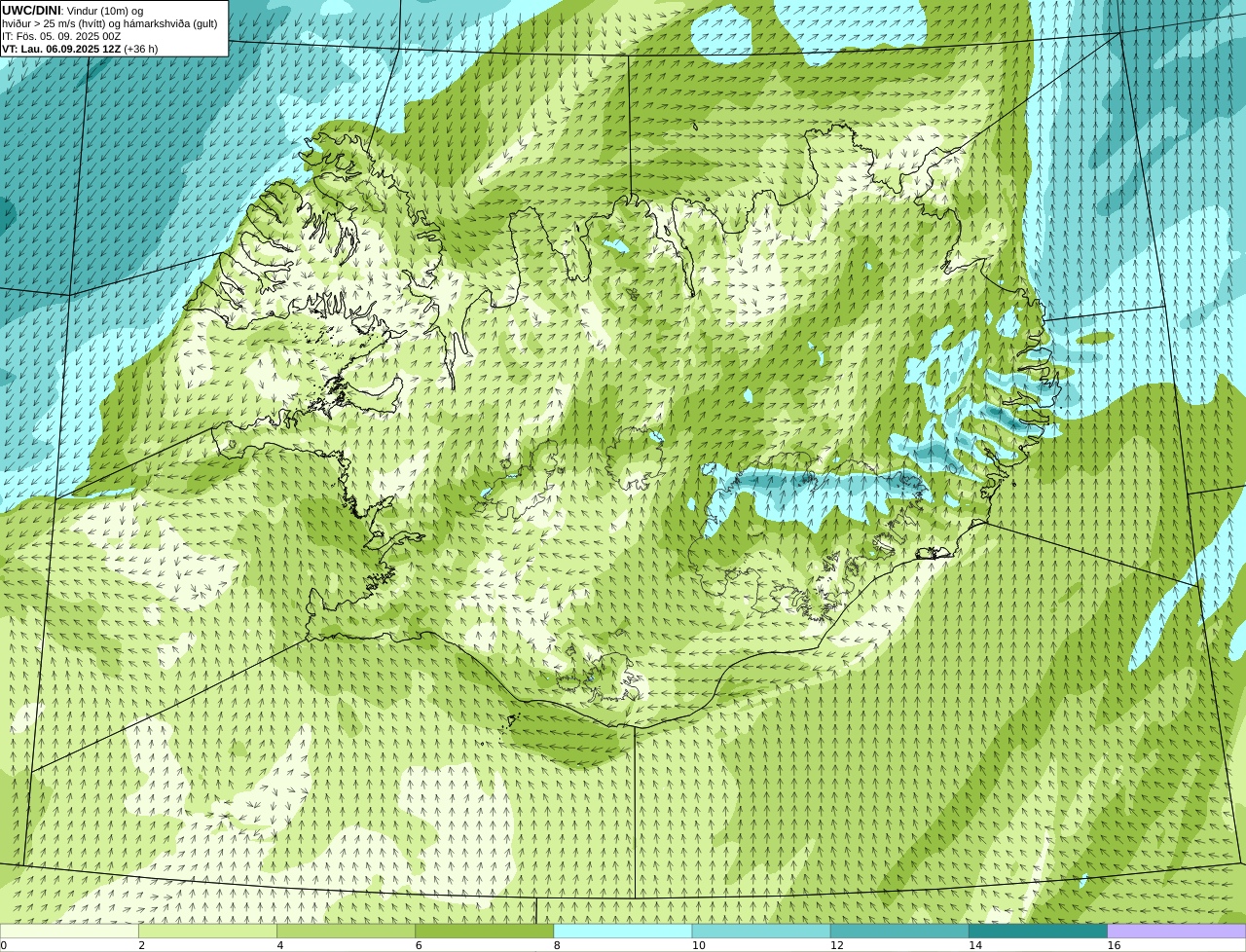1246x952 pixels.
Task: Click the legend label '14'
Action: point(975,945)
